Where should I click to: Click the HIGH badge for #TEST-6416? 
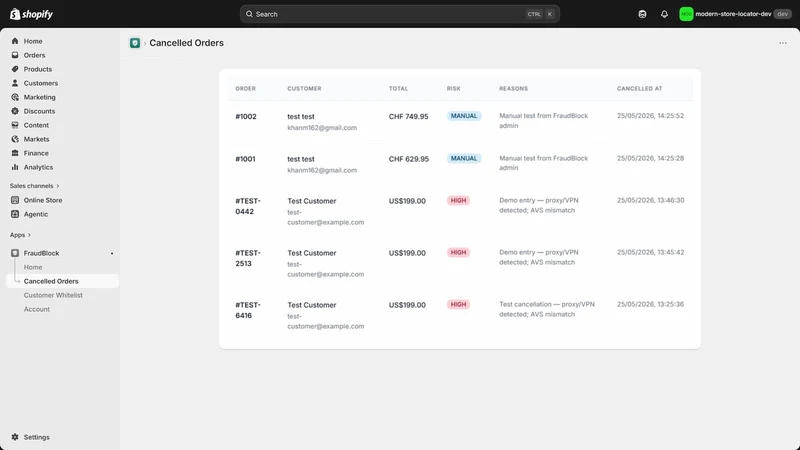click(458, 305)
